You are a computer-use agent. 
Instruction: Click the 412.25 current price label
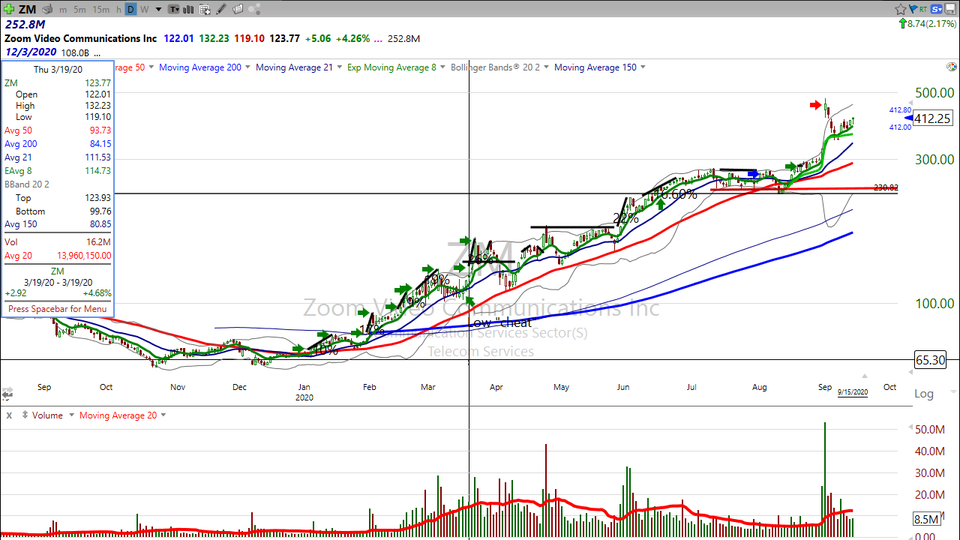[x=932, y=118]
